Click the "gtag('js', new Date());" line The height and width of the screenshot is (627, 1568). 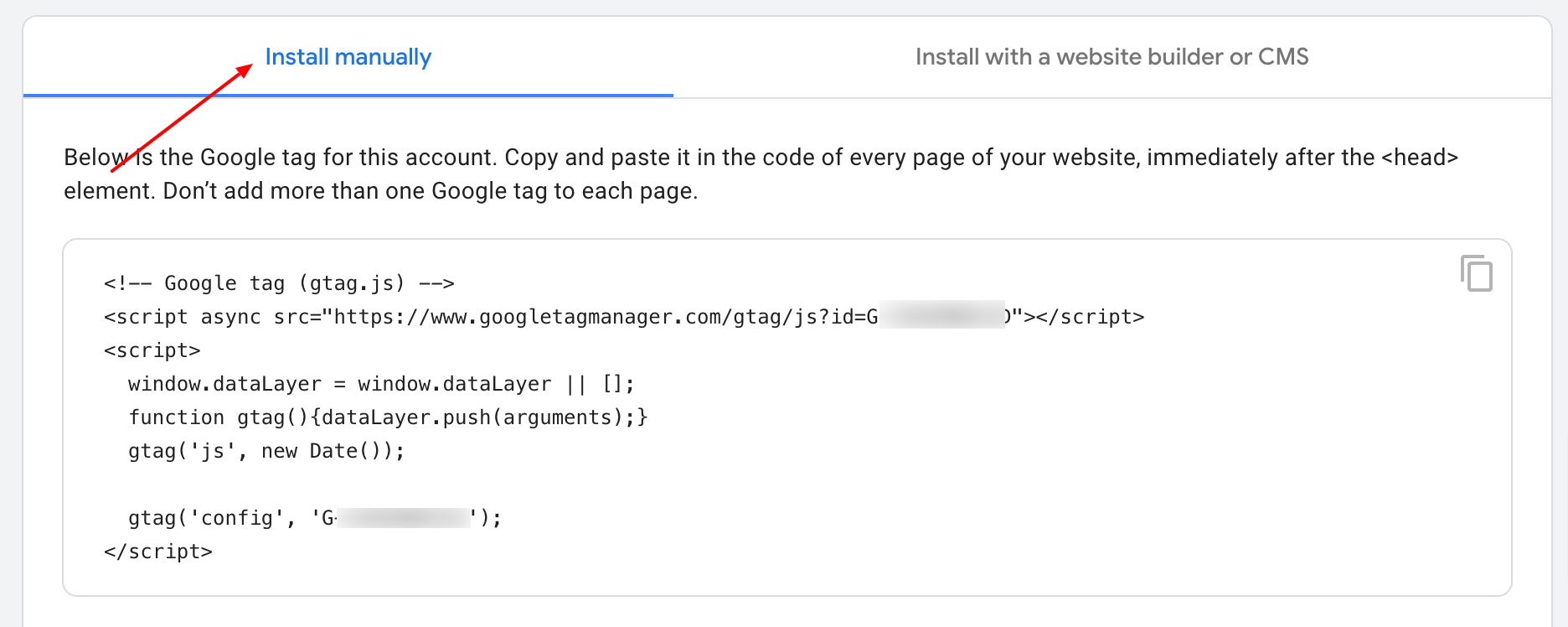pyautogui.click(x=266, y=451)
